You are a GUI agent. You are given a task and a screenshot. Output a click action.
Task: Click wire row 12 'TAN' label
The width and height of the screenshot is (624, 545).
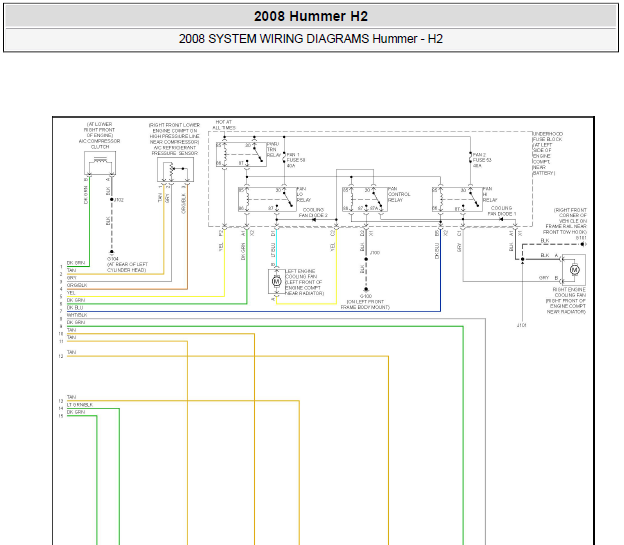pyautogui.click(x=71, y=352)
